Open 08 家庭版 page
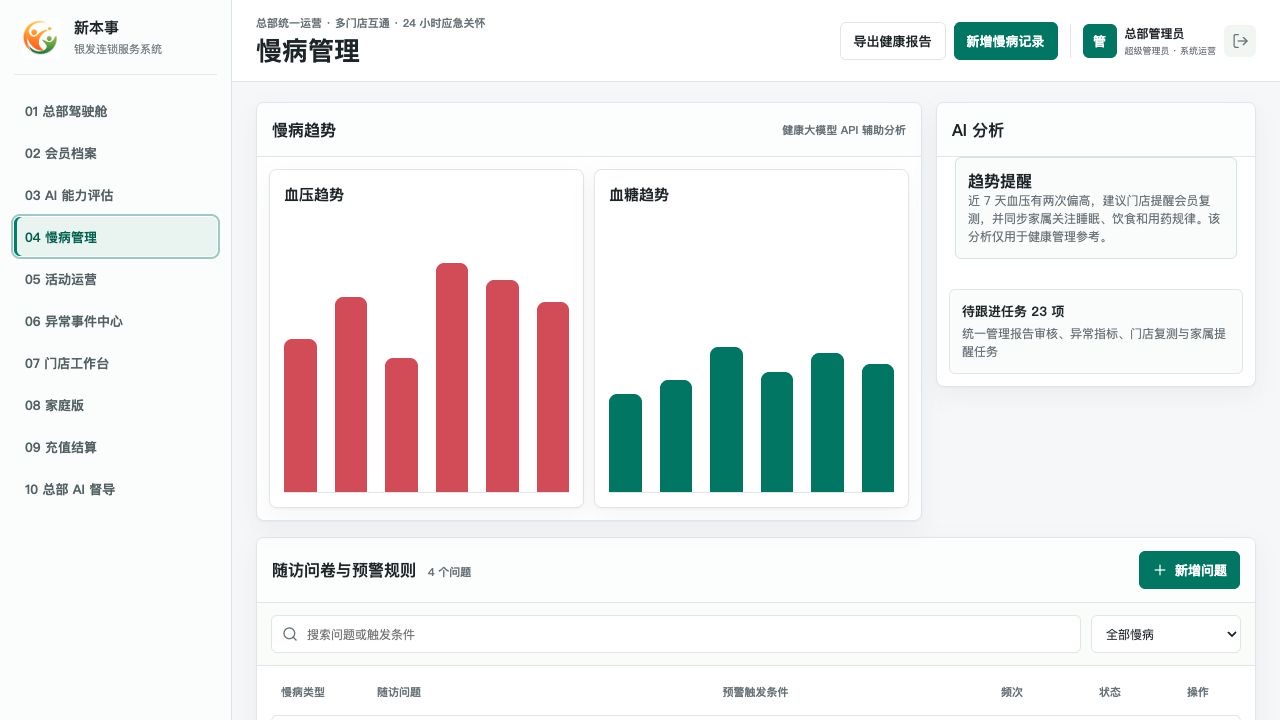Viewport: 1280px width, 720px height. coord(116,405)
